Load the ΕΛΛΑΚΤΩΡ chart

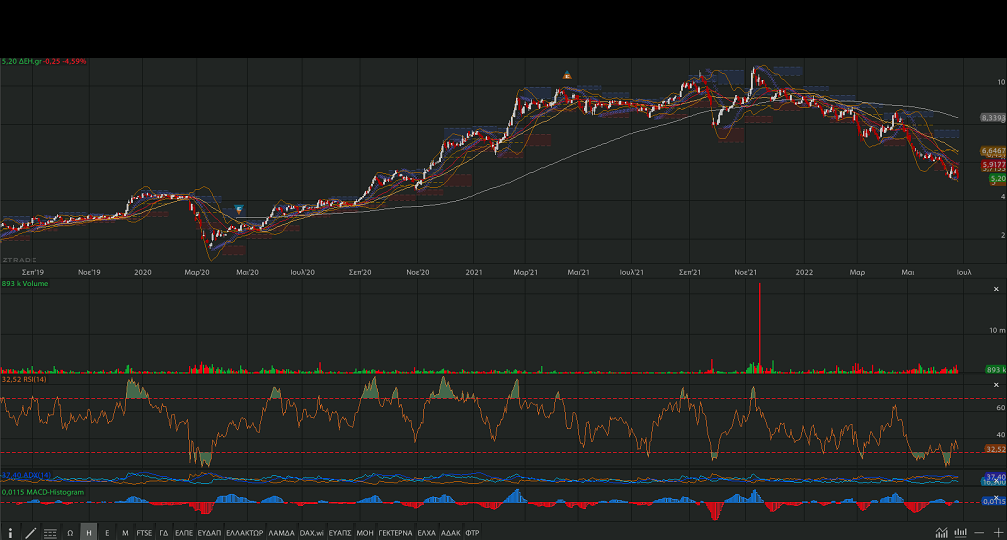tap(244, 533)
